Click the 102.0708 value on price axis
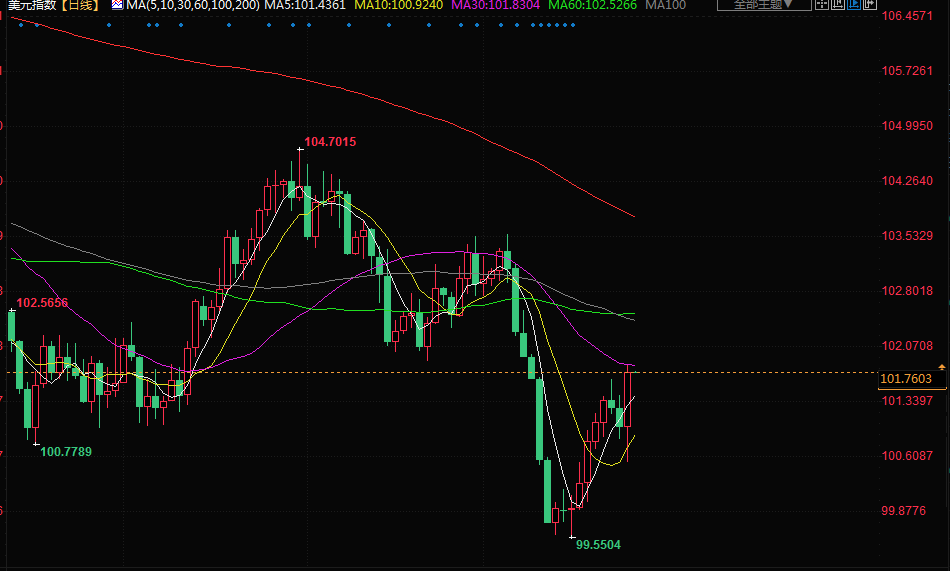The height and width of the screenshot is (571, 950). tap(907, 346)
